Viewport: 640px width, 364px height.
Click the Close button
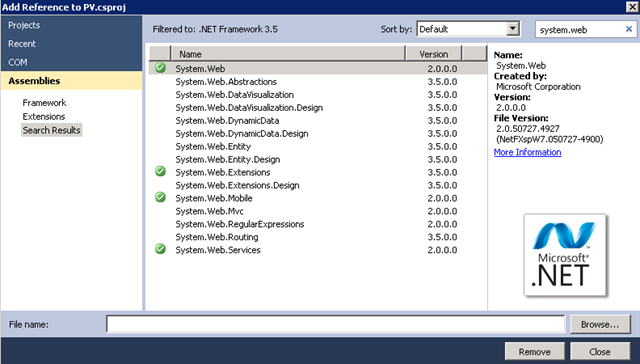tap(600, 351)
